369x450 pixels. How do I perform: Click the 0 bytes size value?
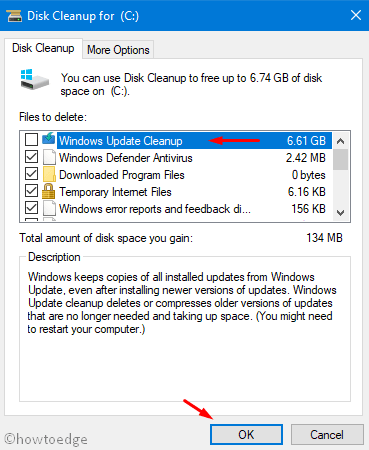click(309, 175)
